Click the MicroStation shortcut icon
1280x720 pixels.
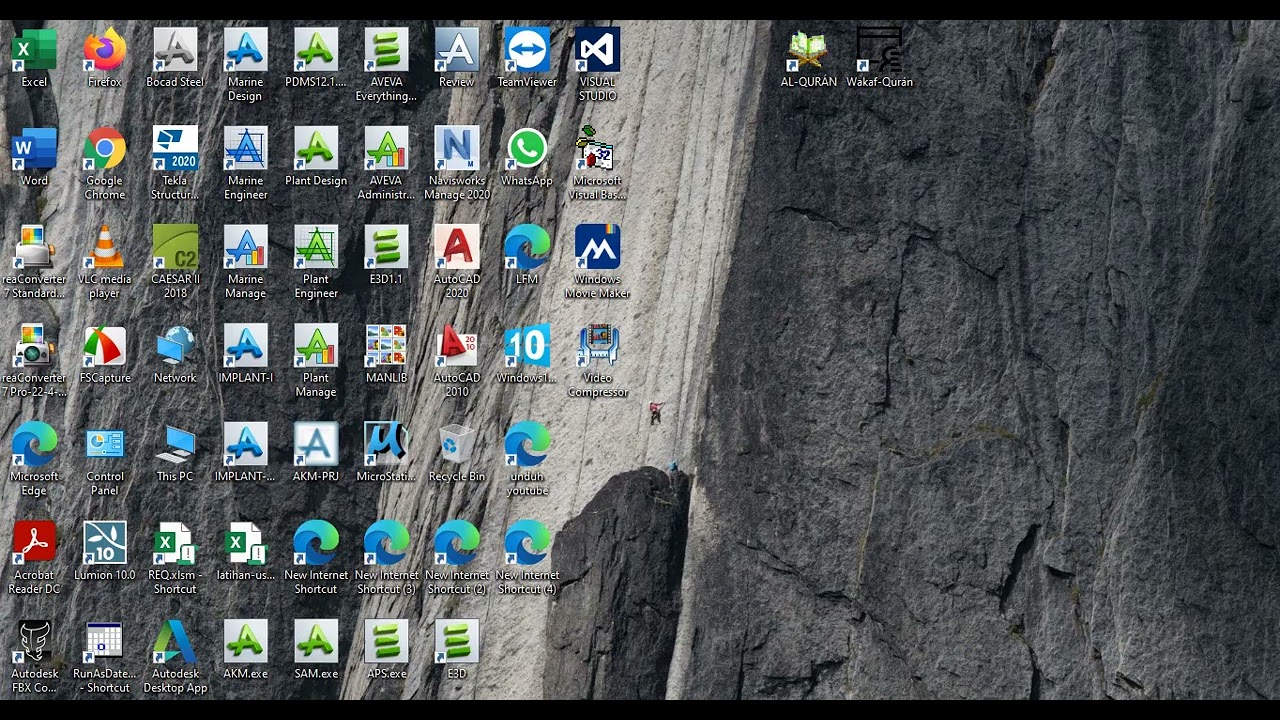pyautogui.click(x=386, y=445)
